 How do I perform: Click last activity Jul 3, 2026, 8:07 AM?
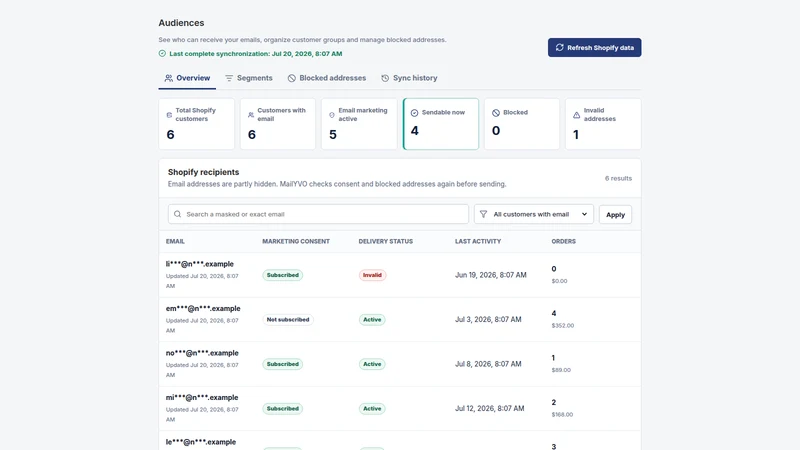488,319
